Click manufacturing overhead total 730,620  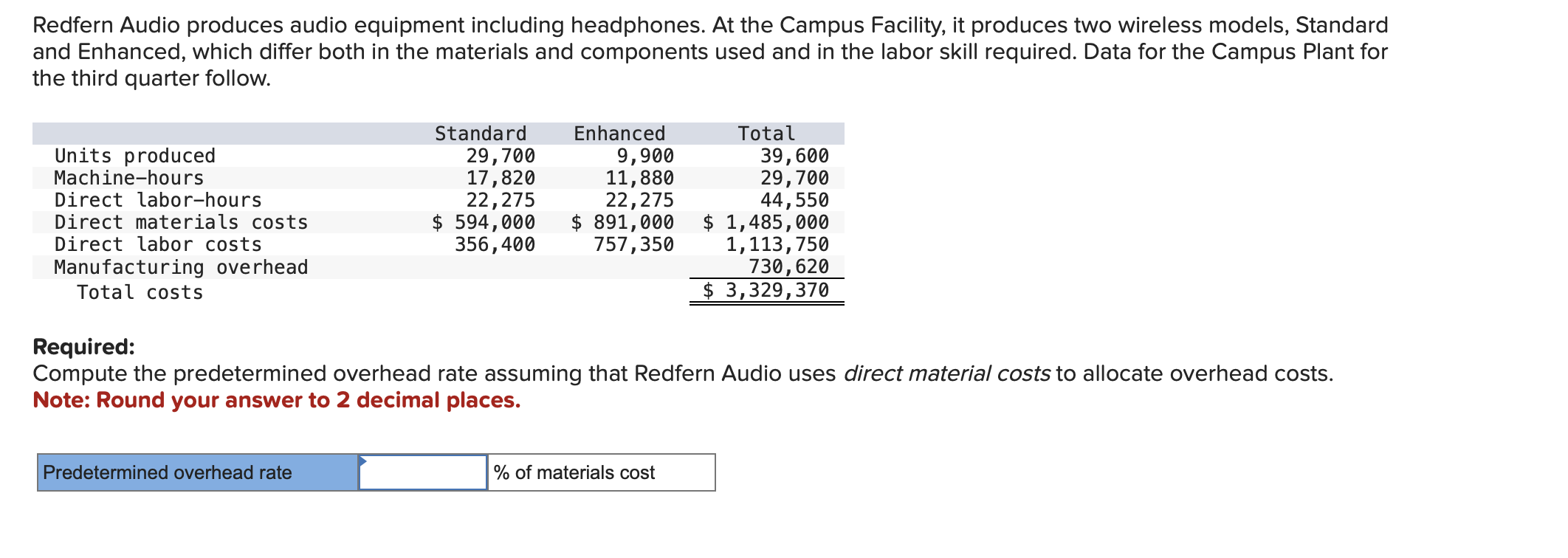pyautogui.click(x=788, y=266)
